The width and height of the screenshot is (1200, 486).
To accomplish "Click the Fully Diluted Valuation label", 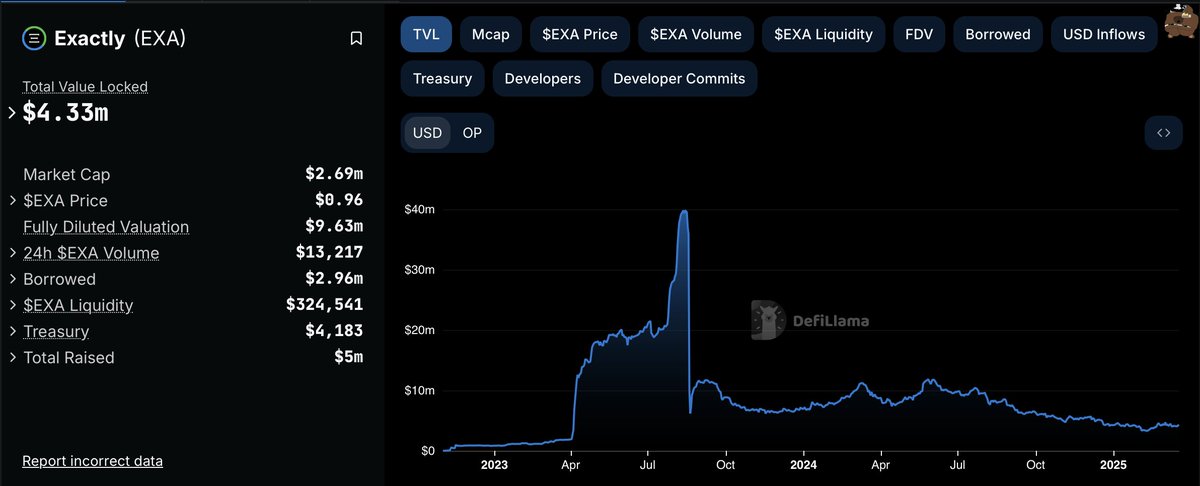I will tap(106, 227).
